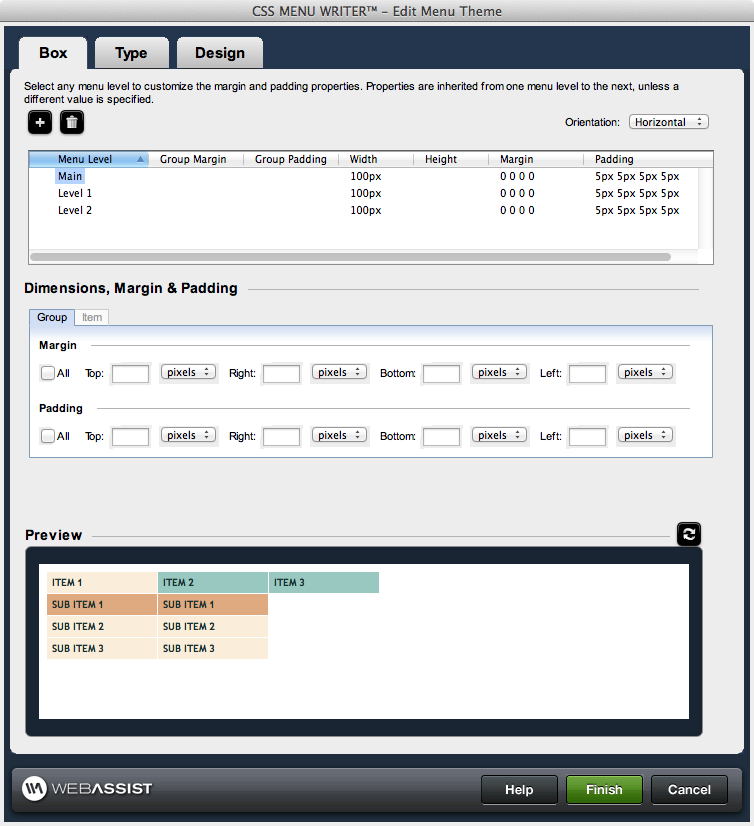Switch to the Design tab
Screen dimensions: 754x826
point(220,53)
